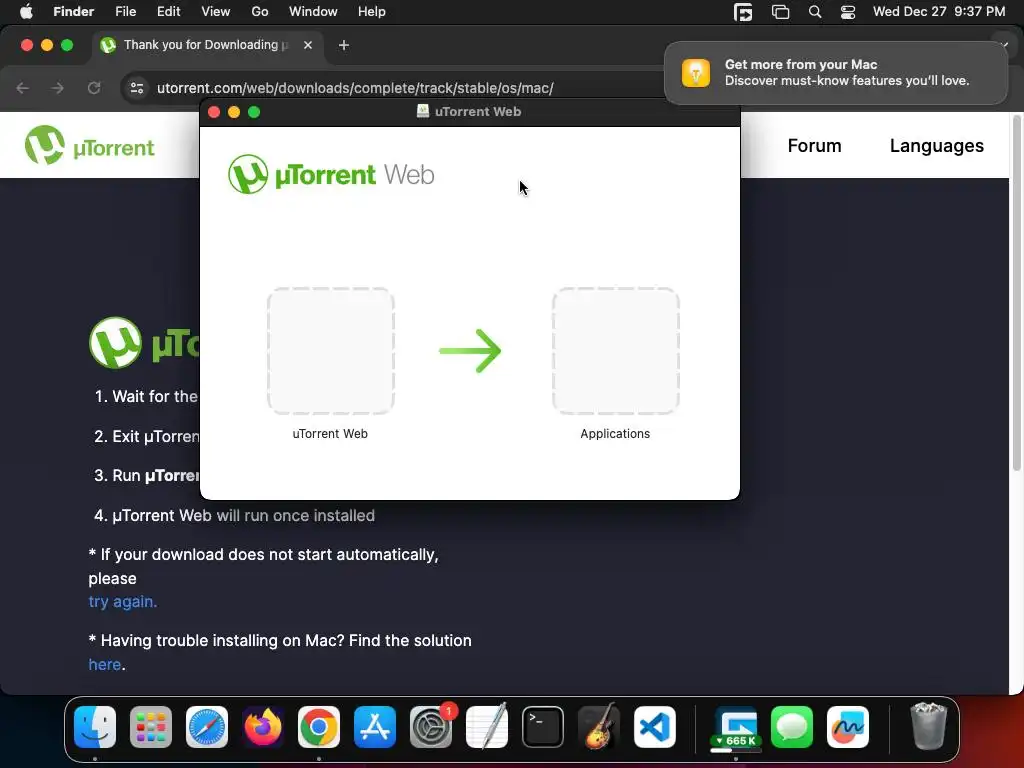Launch Visual Studio Code from the dock
This screenshot has height=768, width=1024.
(x=655, y=727)
